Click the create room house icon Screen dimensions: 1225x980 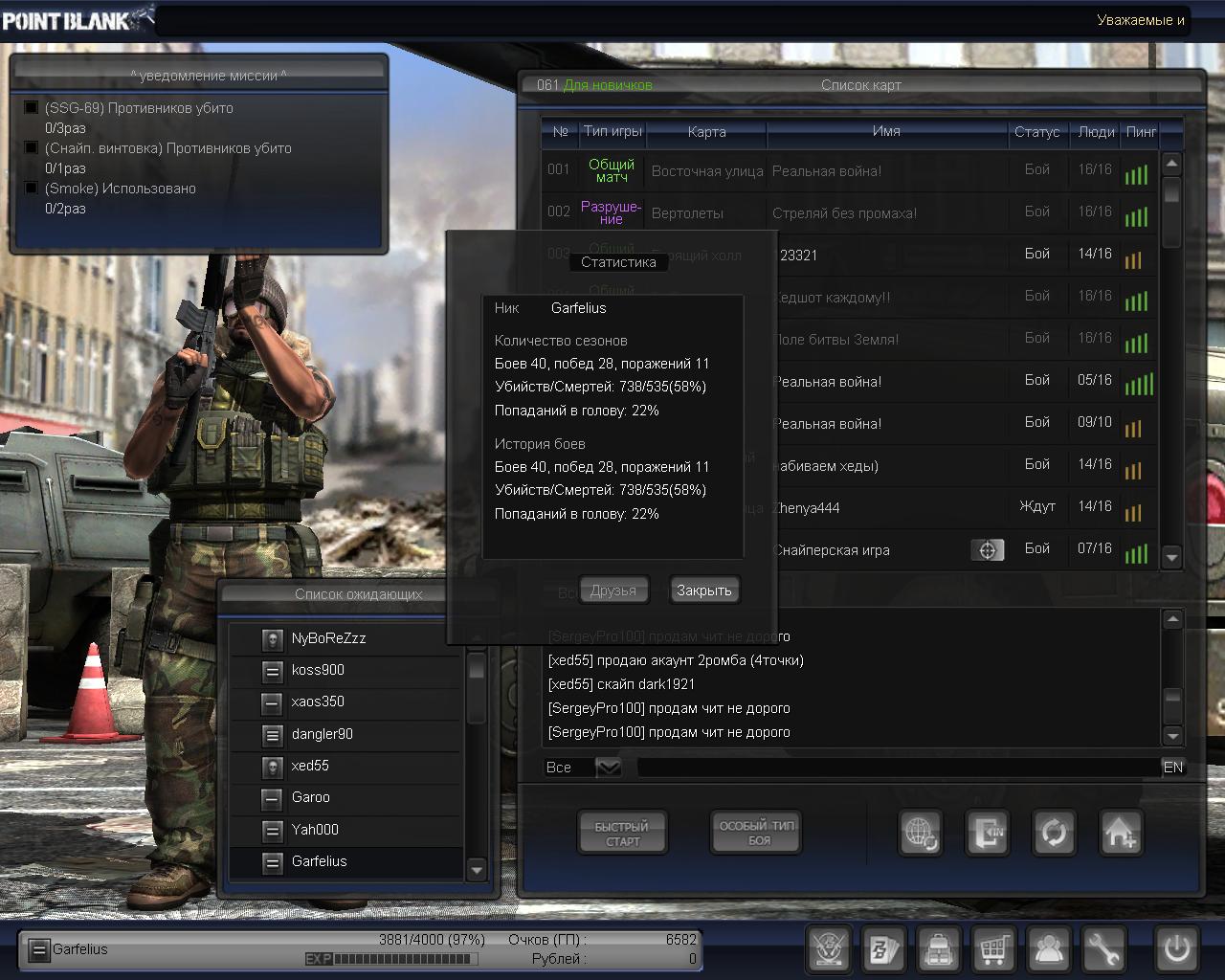[x=1121, y=833]
